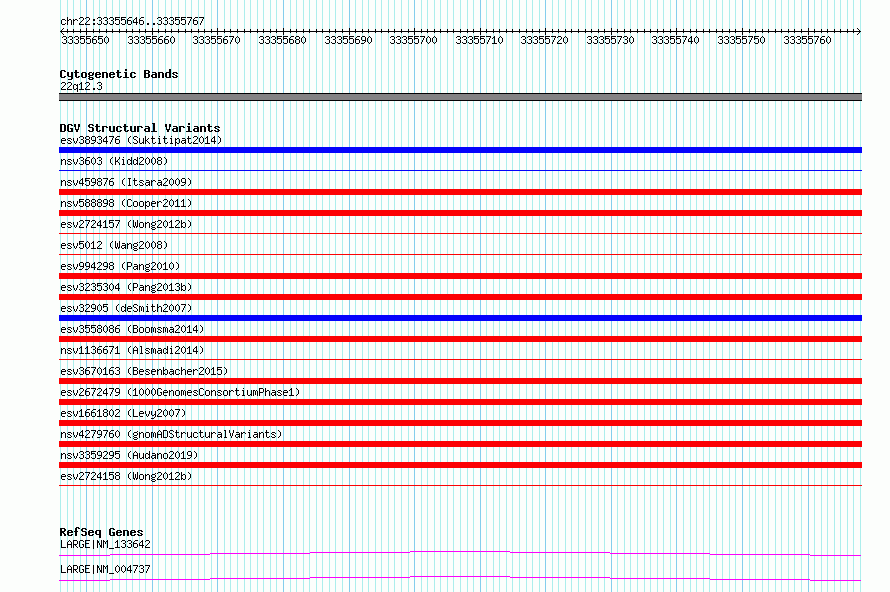Select the red bar under esv3670163
The image size is (890, 592).
(460, 381)
